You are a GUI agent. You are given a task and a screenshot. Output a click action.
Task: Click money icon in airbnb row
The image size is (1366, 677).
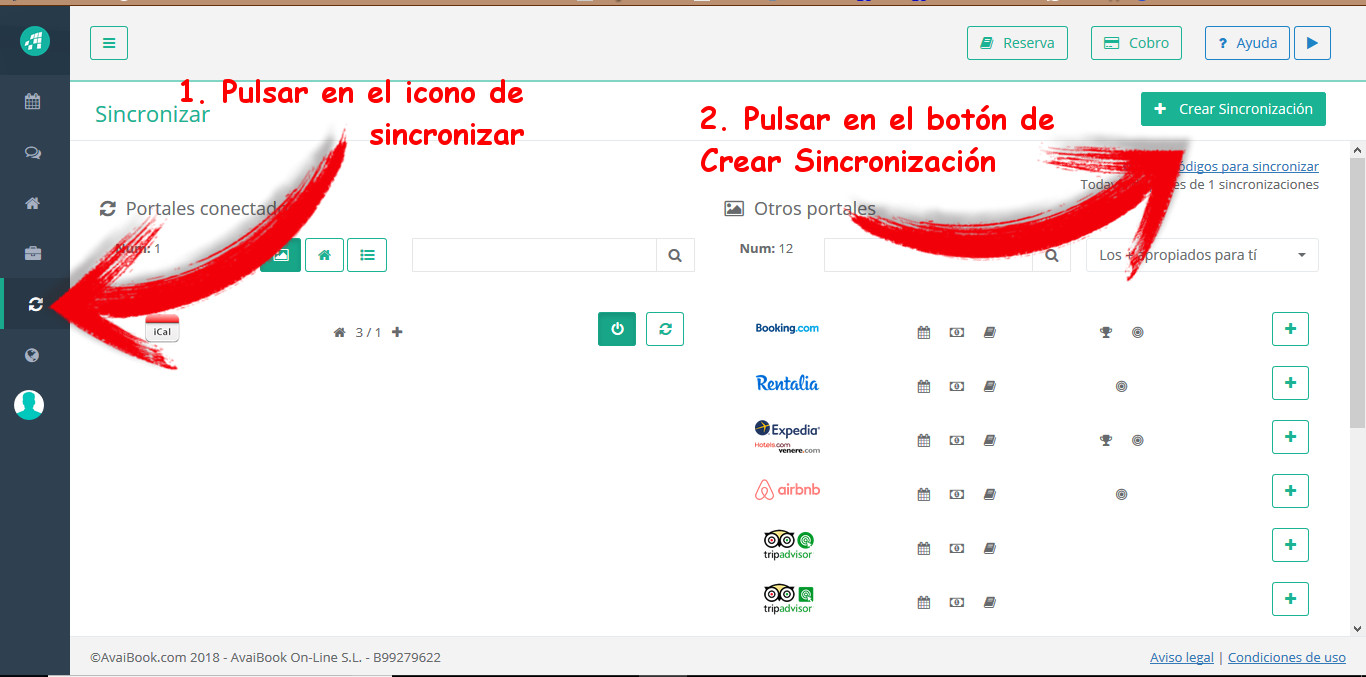point(957,494)
